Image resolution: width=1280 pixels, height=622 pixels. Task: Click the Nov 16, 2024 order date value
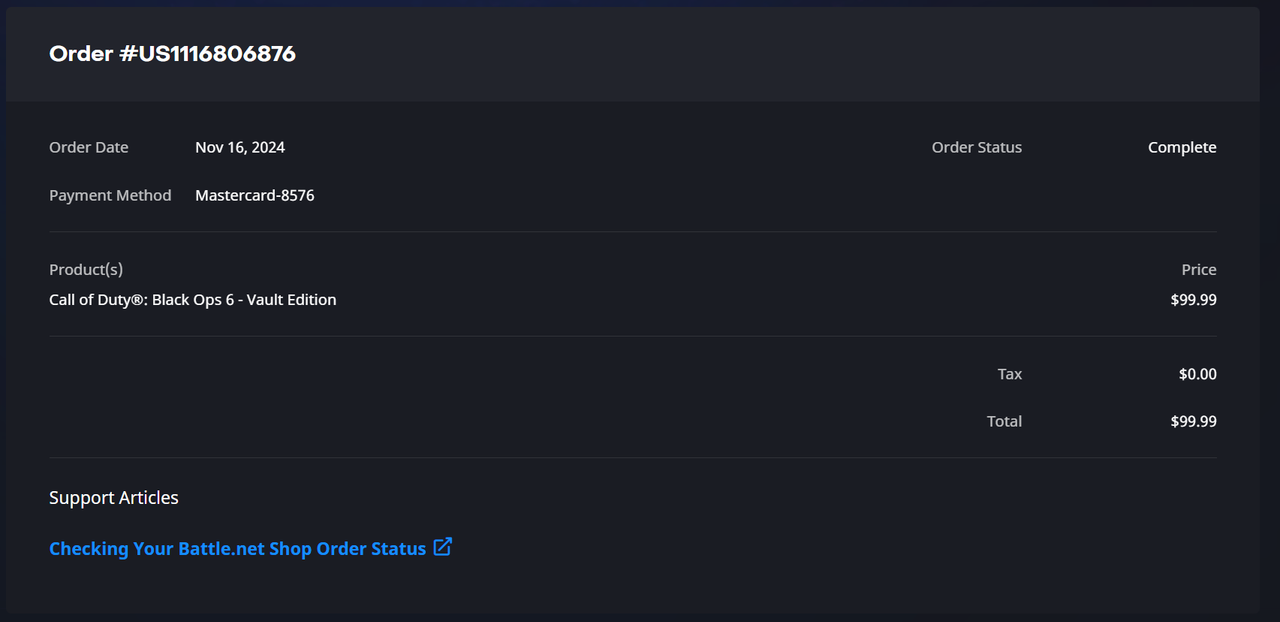tap(240, 147)
